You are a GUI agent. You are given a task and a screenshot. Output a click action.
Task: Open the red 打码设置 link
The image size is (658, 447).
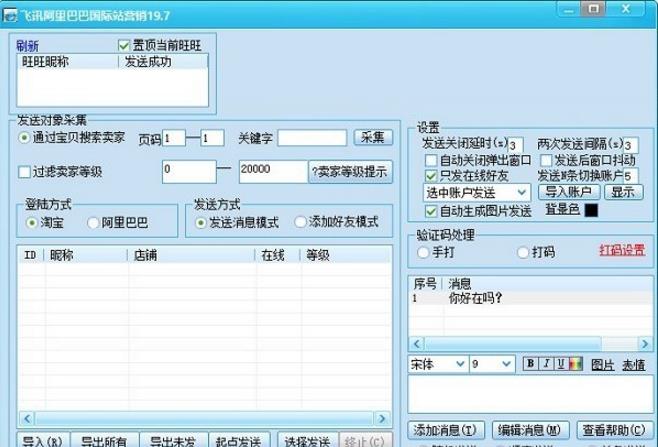pyautogui.click(x=621, y=251)
